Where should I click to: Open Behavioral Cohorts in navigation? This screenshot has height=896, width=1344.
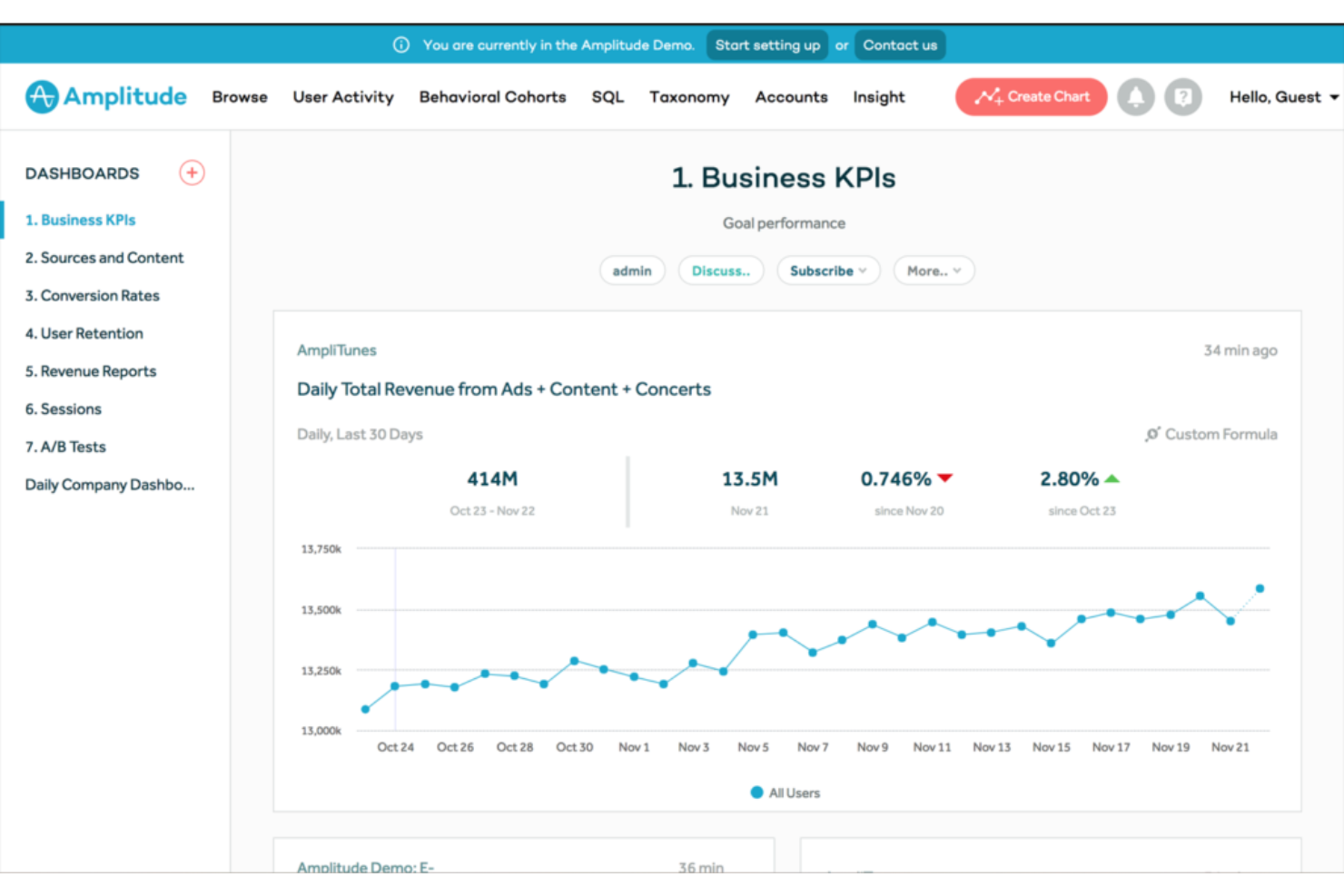click(492, 97)
